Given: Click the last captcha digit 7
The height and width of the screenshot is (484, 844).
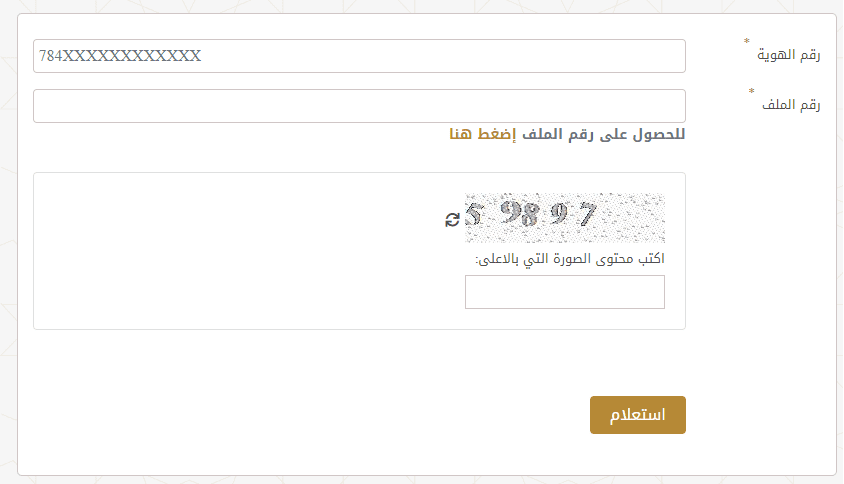Looking at the screenshot, I should 586,215.
